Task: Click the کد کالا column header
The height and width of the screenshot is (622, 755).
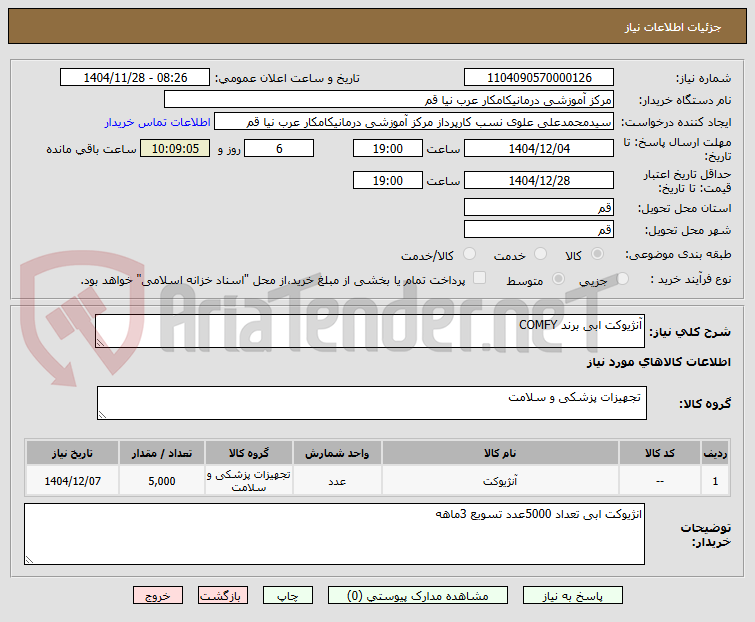Action: point(660,453)
